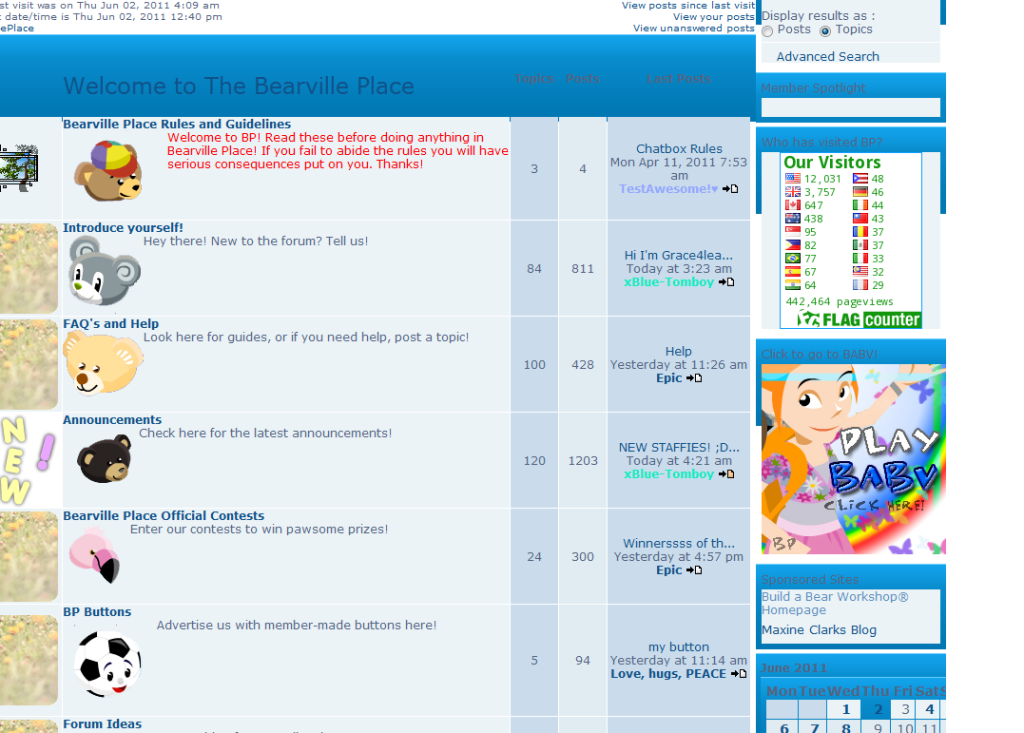Select June 4 in the calendar
Viewport: 1024px width, 733px height.
[929, 709]
